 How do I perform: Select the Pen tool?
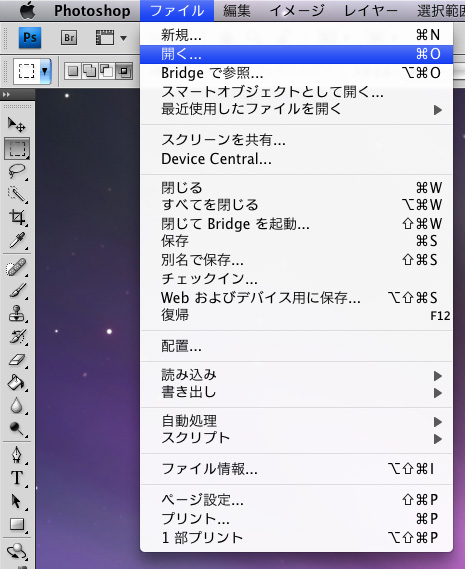pyautogui.click(x=17, y=455)
